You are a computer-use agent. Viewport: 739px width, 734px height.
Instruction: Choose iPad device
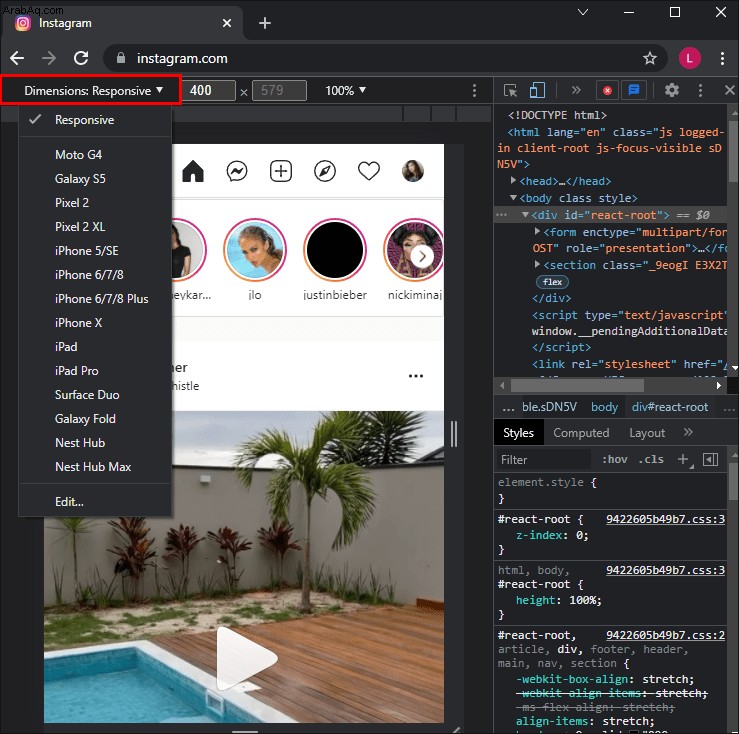coord(94,347)
